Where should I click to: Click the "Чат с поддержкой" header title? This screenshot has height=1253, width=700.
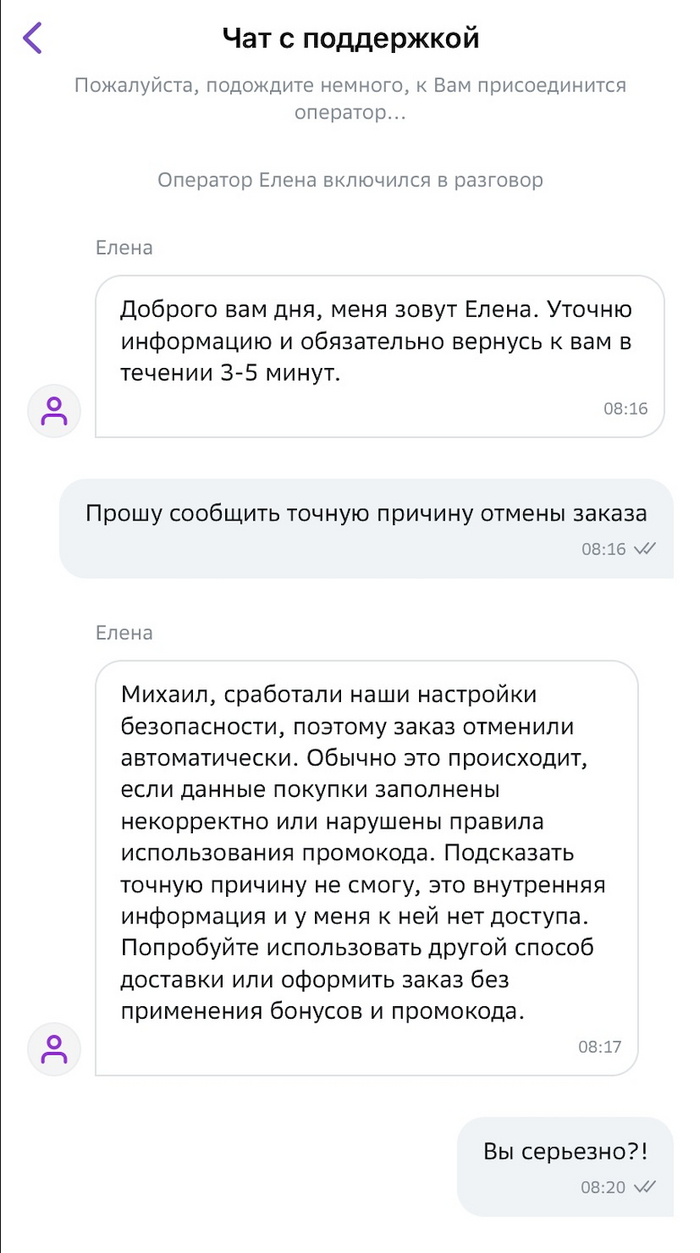[x=350, y=39]
